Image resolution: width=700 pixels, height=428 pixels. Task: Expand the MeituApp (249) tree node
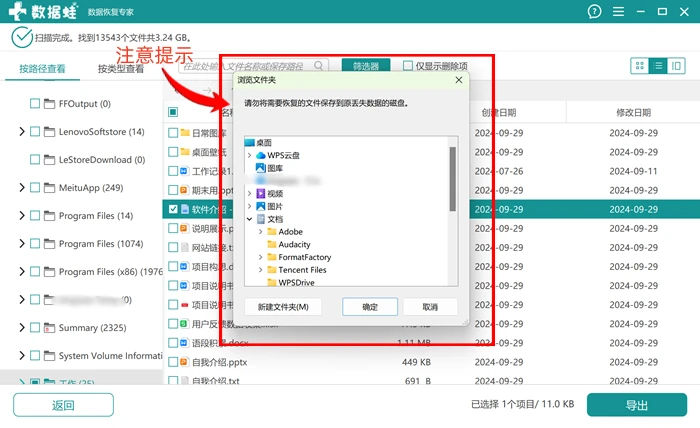point(21,187)
